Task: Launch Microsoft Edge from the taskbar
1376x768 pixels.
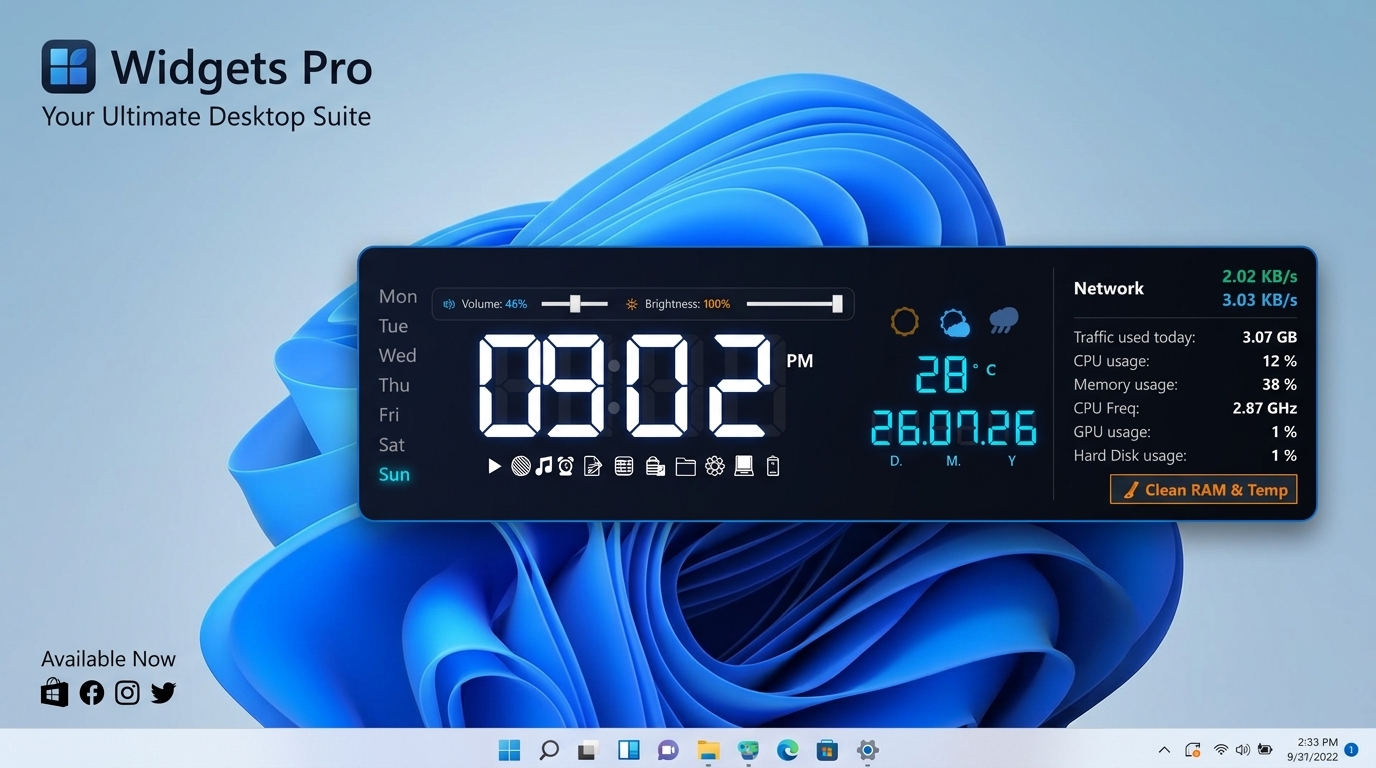Action: point(788,750)
